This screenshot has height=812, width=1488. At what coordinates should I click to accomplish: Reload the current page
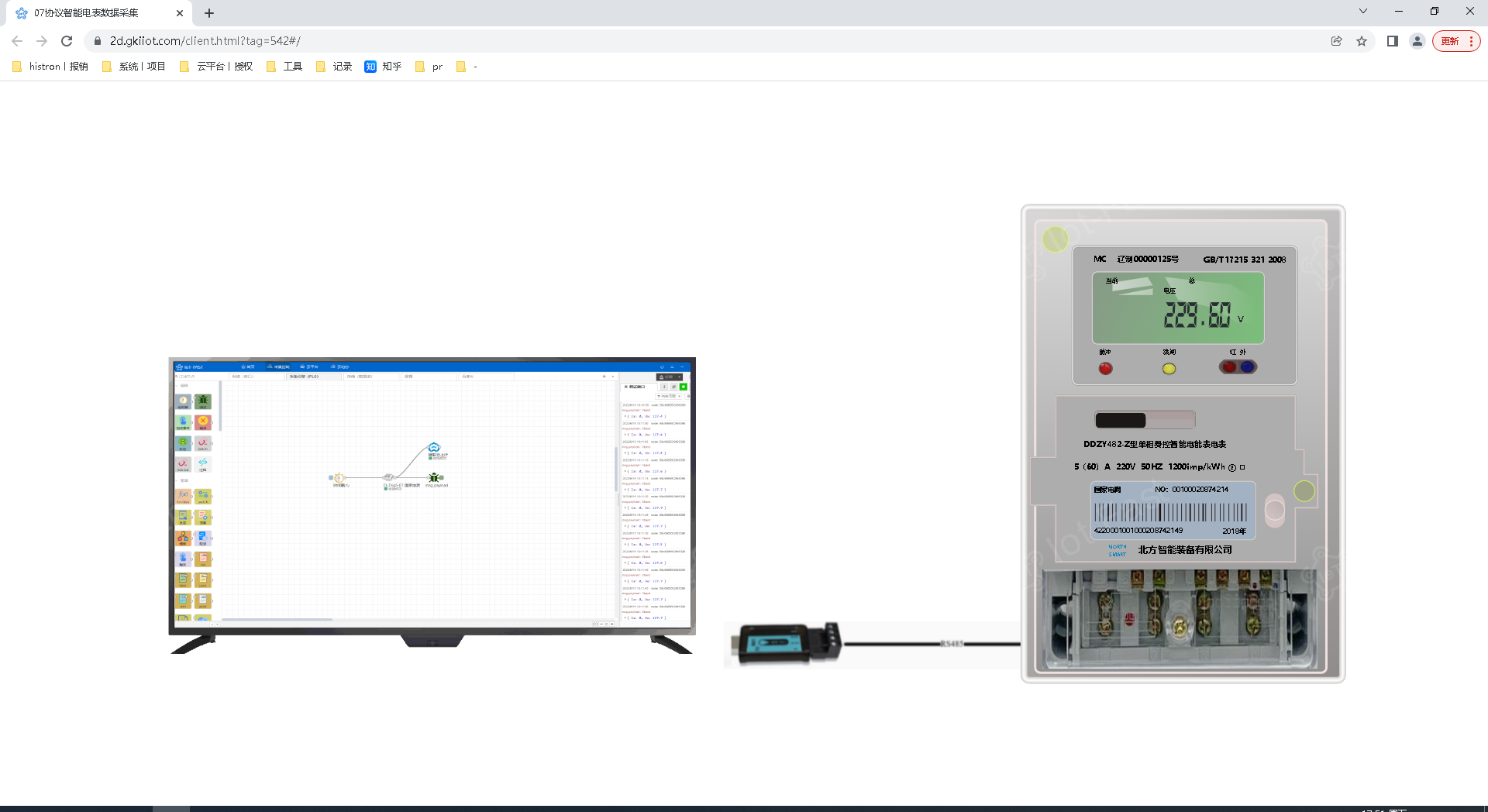(67, 41)
